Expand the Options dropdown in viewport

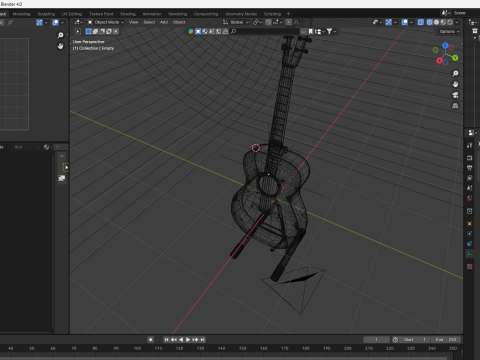click(x=449, y=31)
